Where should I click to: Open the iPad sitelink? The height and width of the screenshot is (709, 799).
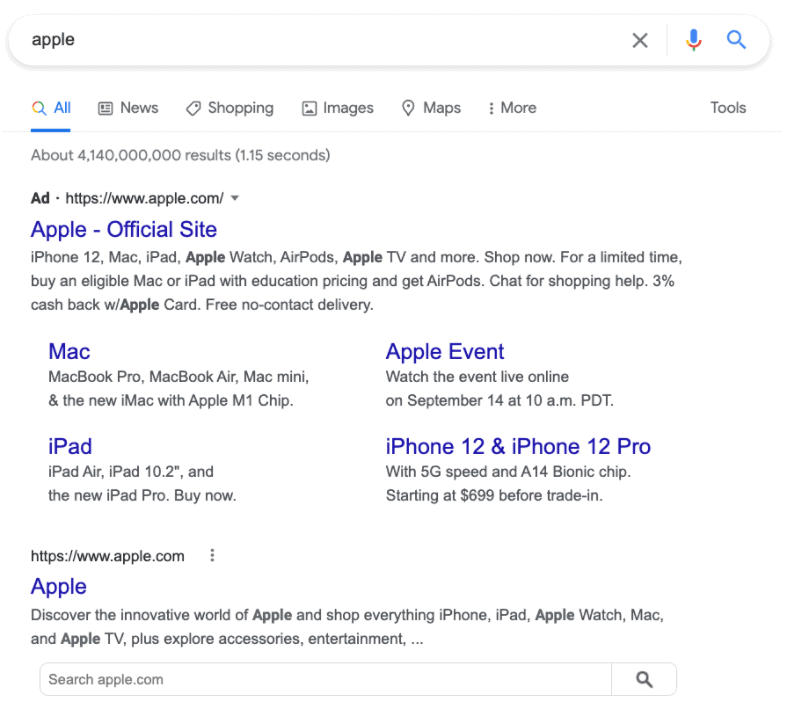[x=70, y=447]
